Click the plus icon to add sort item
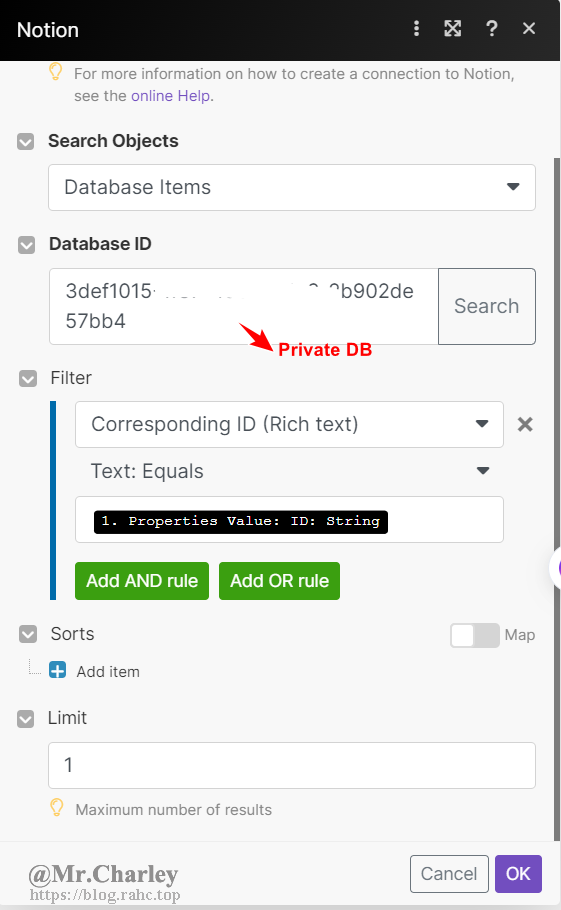 pyautogui.click(x=57, y=670)
